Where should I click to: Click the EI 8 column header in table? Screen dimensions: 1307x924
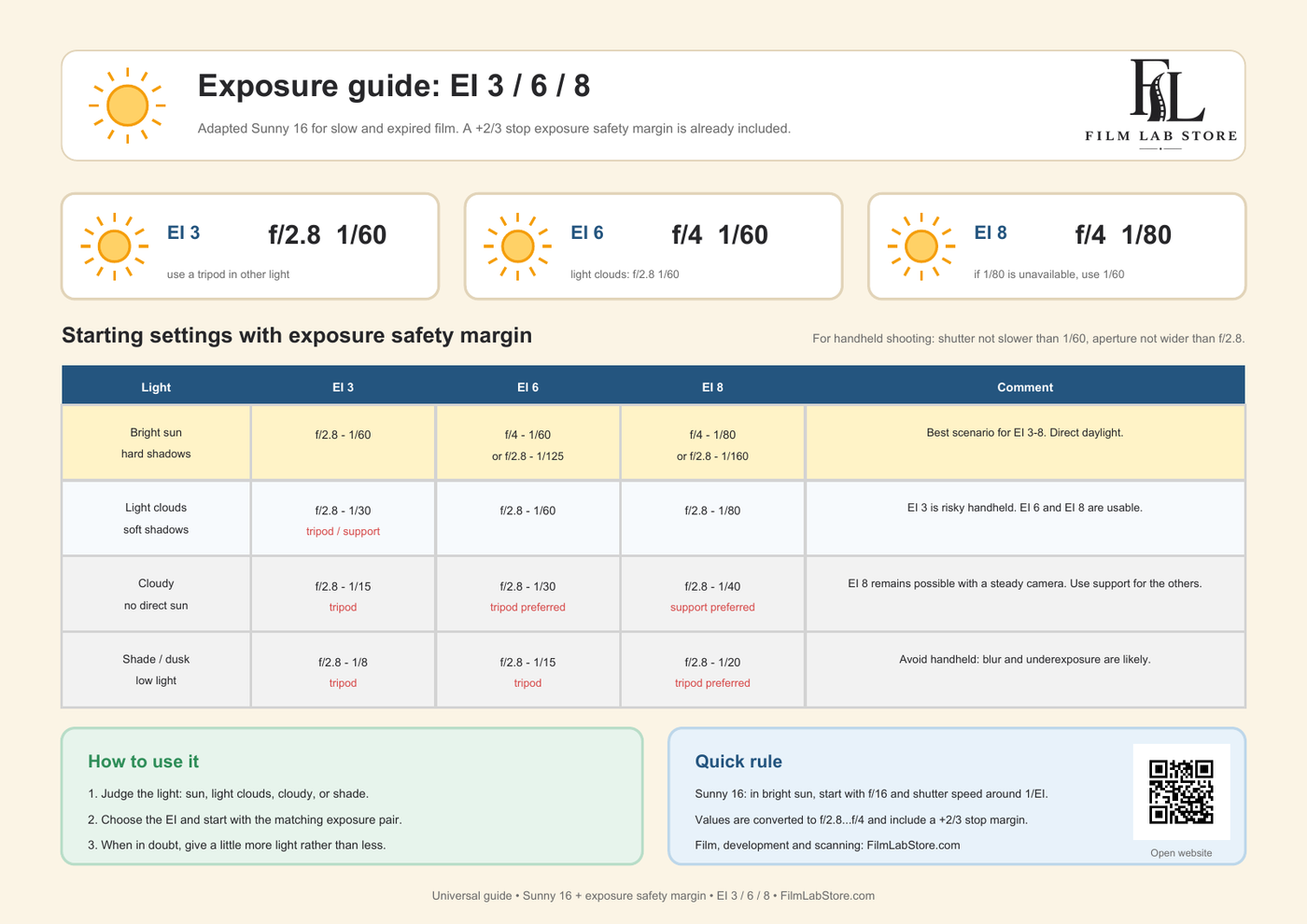[x=712, y=387]
